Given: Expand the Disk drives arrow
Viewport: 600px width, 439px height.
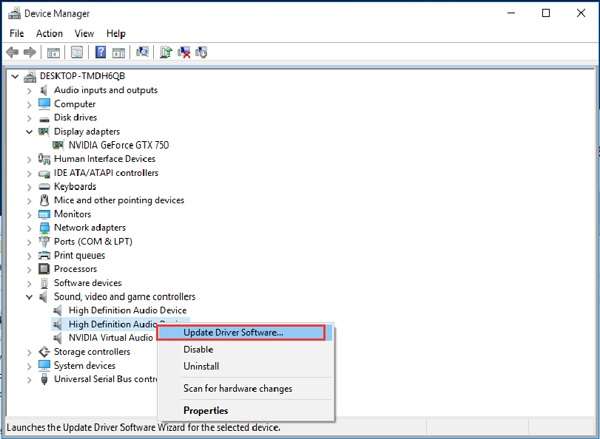Looking at the screenshot, I should (29, 118).
